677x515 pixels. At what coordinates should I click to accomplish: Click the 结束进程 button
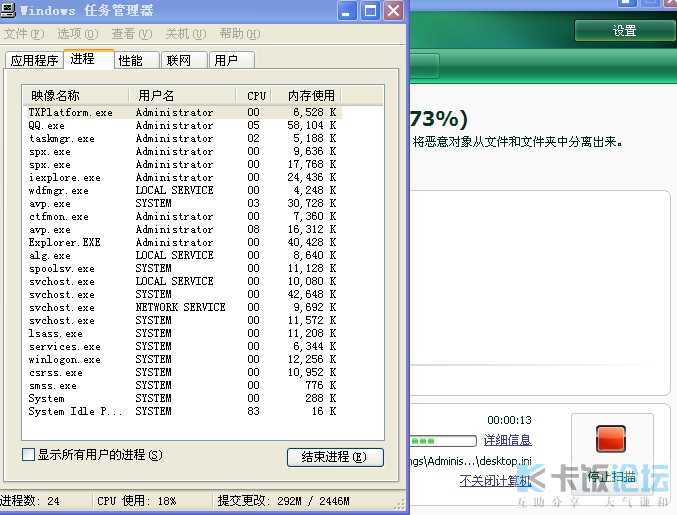(x=335, y=457)
